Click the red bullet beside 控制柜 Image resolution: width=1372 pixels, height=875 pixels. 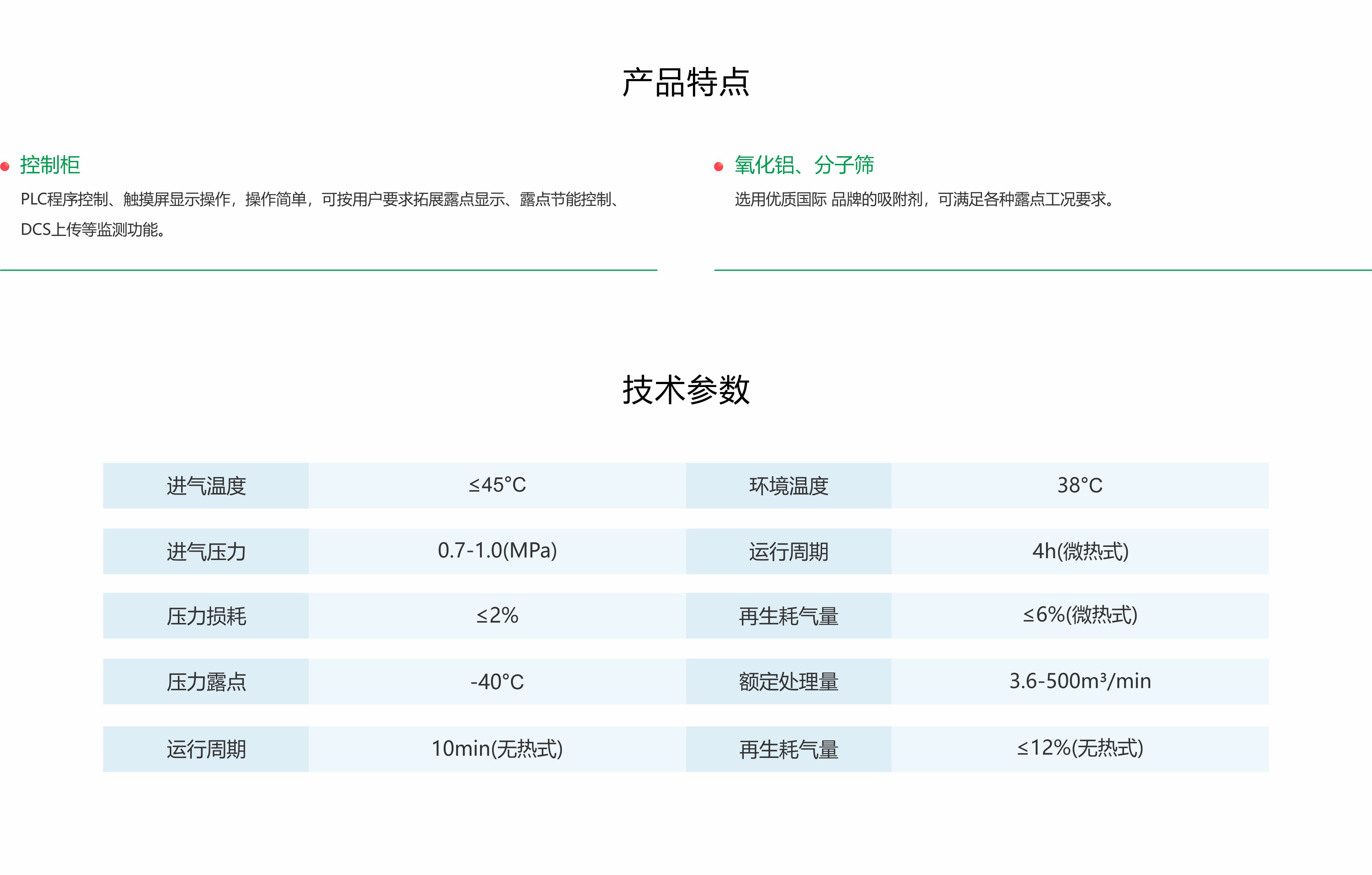pos(5,166)
